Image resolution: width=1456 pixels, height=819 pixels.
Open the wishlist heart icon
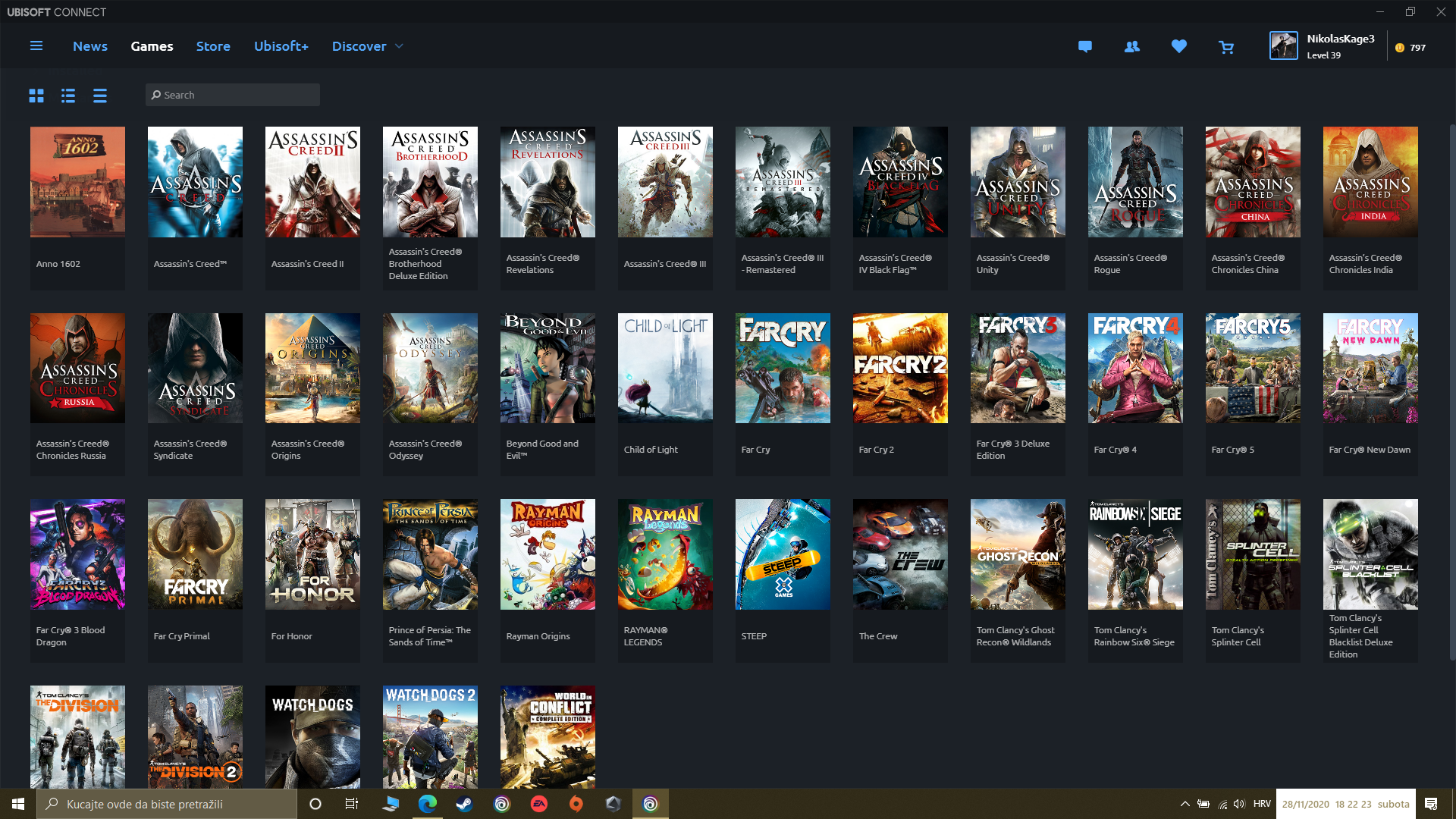click(1179, 47)
